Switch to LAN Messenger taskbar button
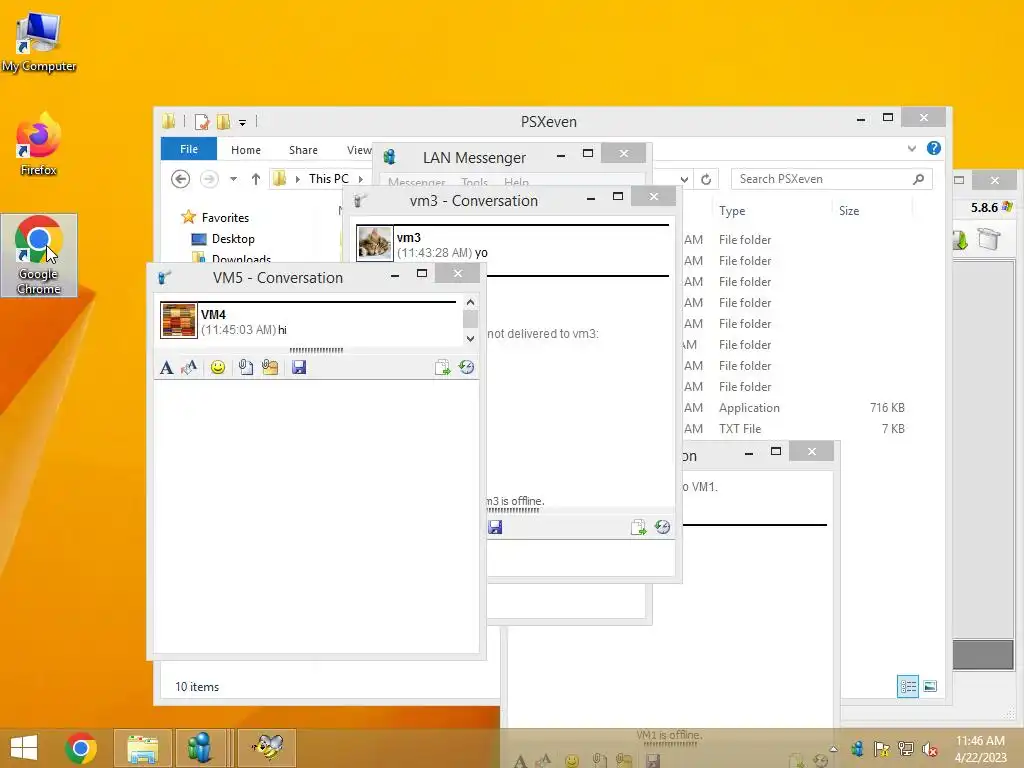The image size is (1024, 768). 200,748
